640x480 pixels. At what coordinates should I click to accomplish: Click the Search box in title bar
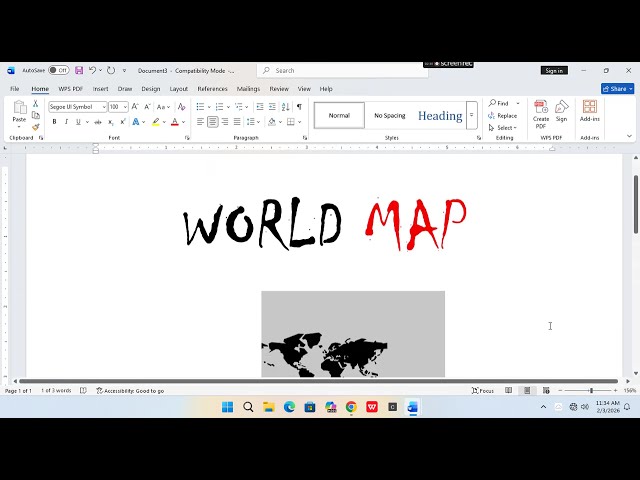click(x=343, y=71)
